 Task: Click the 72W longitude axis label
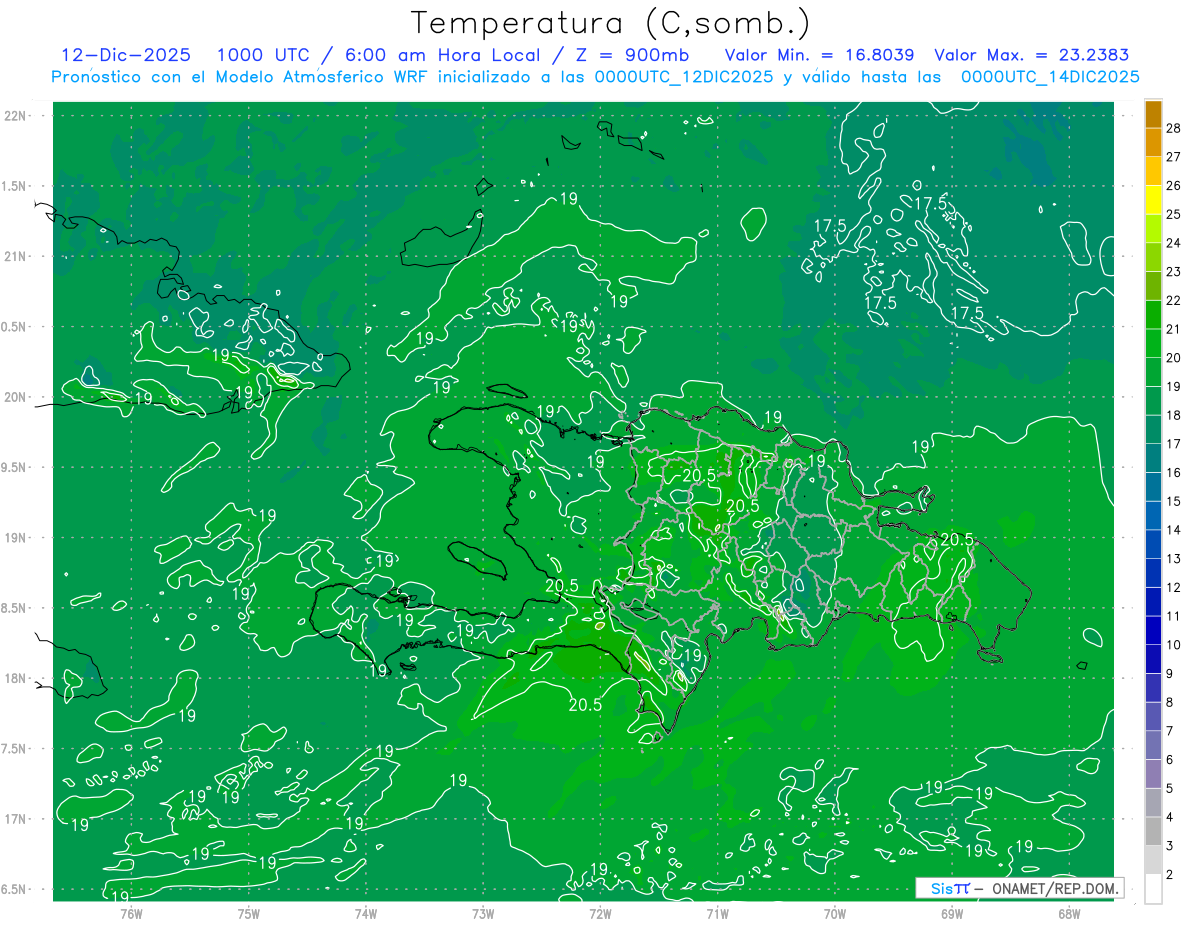point(600,913)
